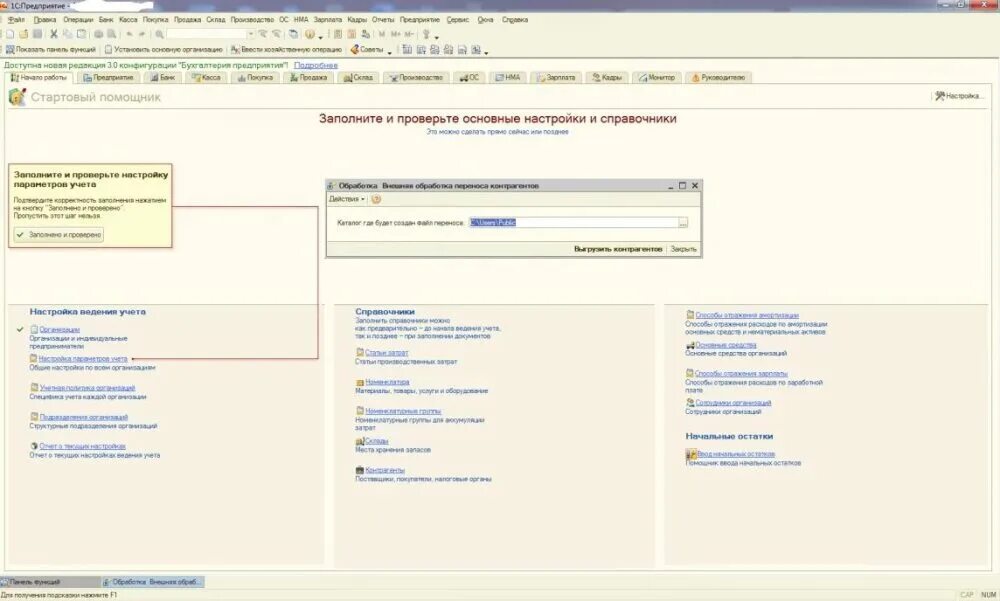Click the Redo arrow icon

142,34
